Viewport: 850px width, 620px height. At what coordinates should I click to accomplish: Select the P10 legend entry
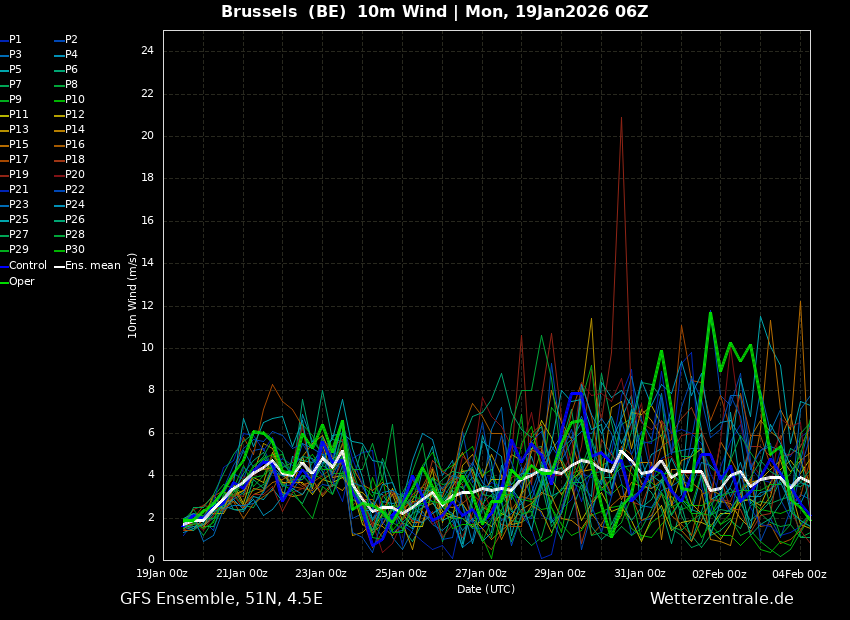(75, 100)
